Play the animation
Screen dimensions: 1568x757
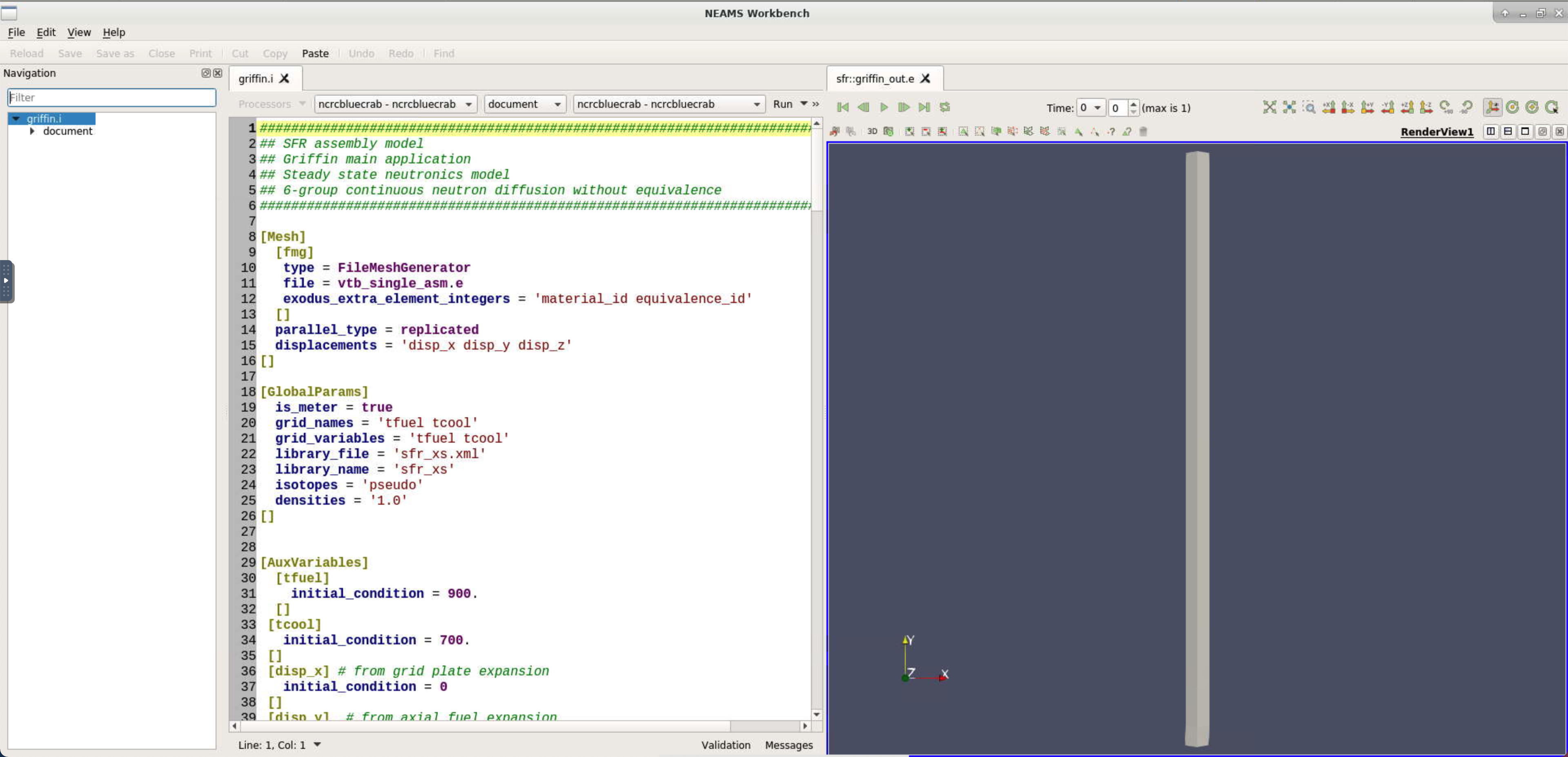884,107
